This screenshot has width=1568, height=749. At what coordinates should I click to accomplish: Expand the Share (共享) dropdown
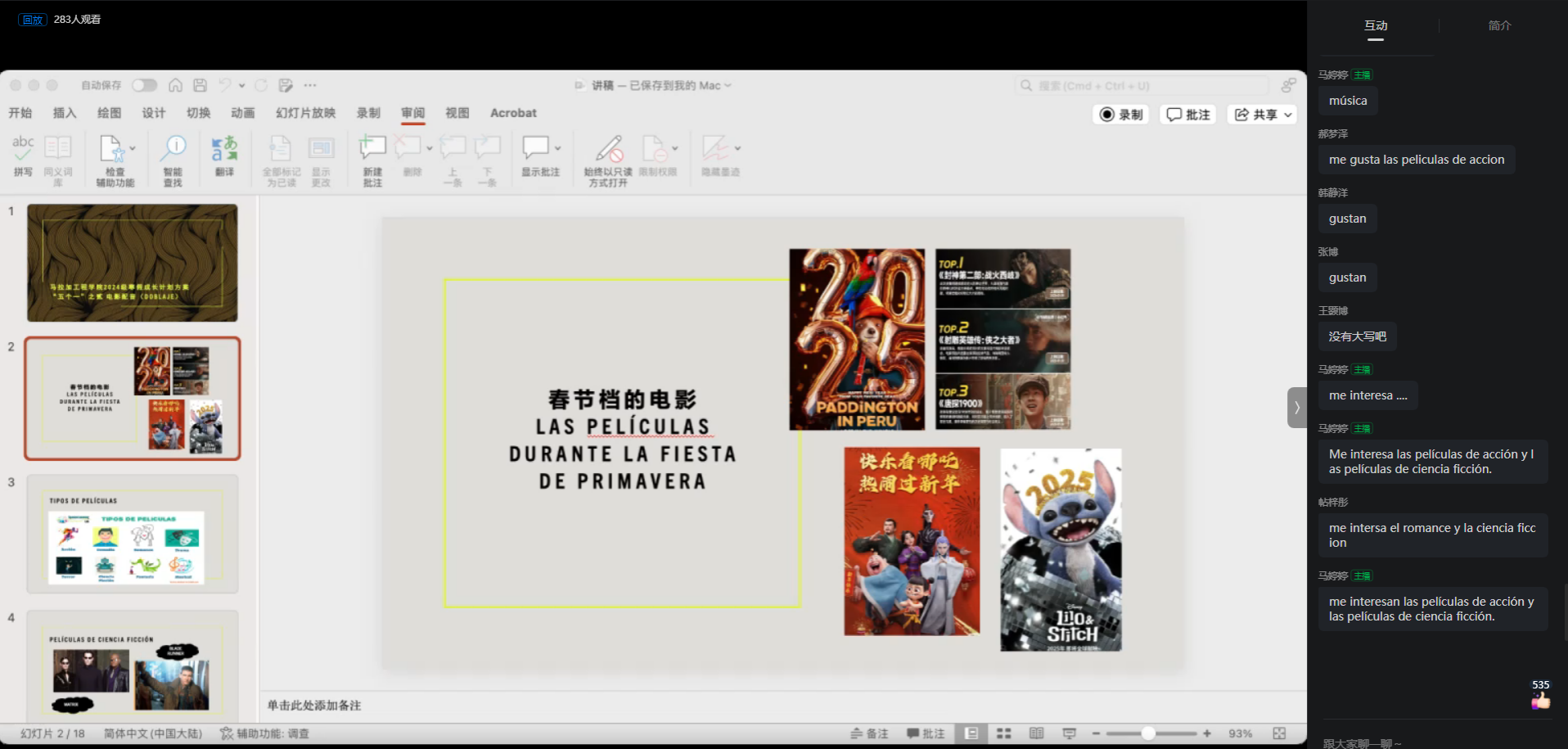(1288, 115)
